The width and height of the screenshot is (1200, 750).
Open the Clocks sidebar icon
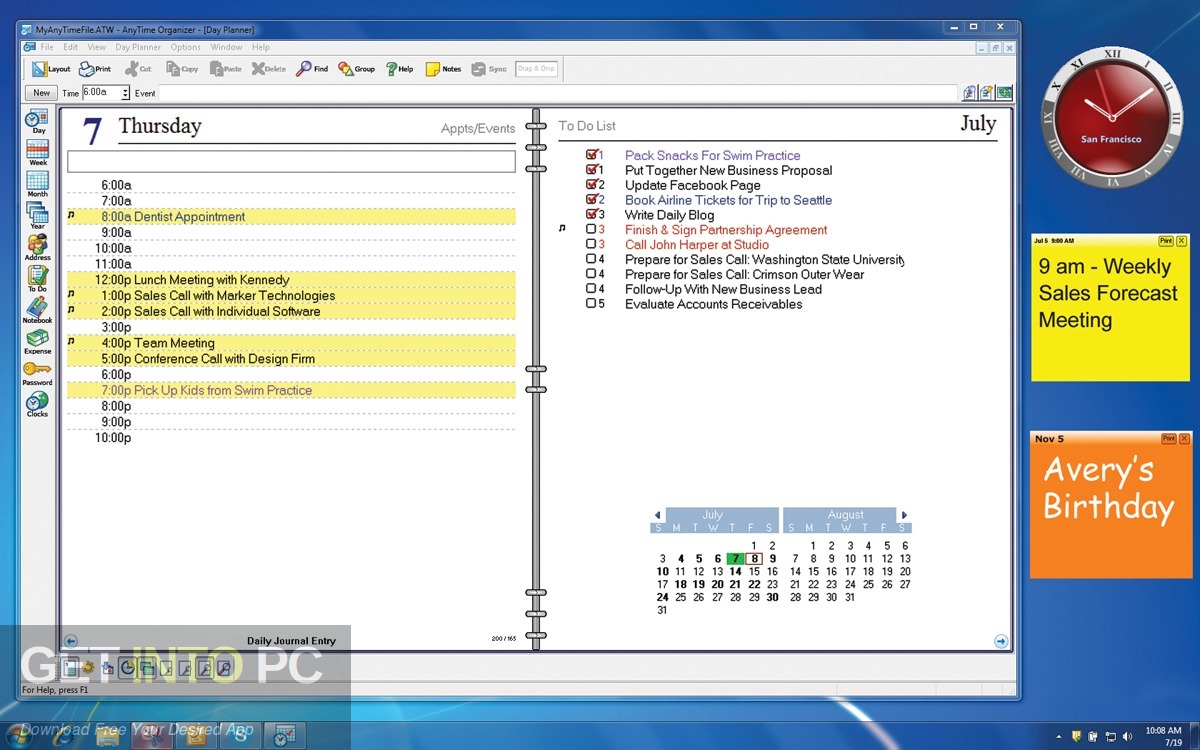(38, 403)
